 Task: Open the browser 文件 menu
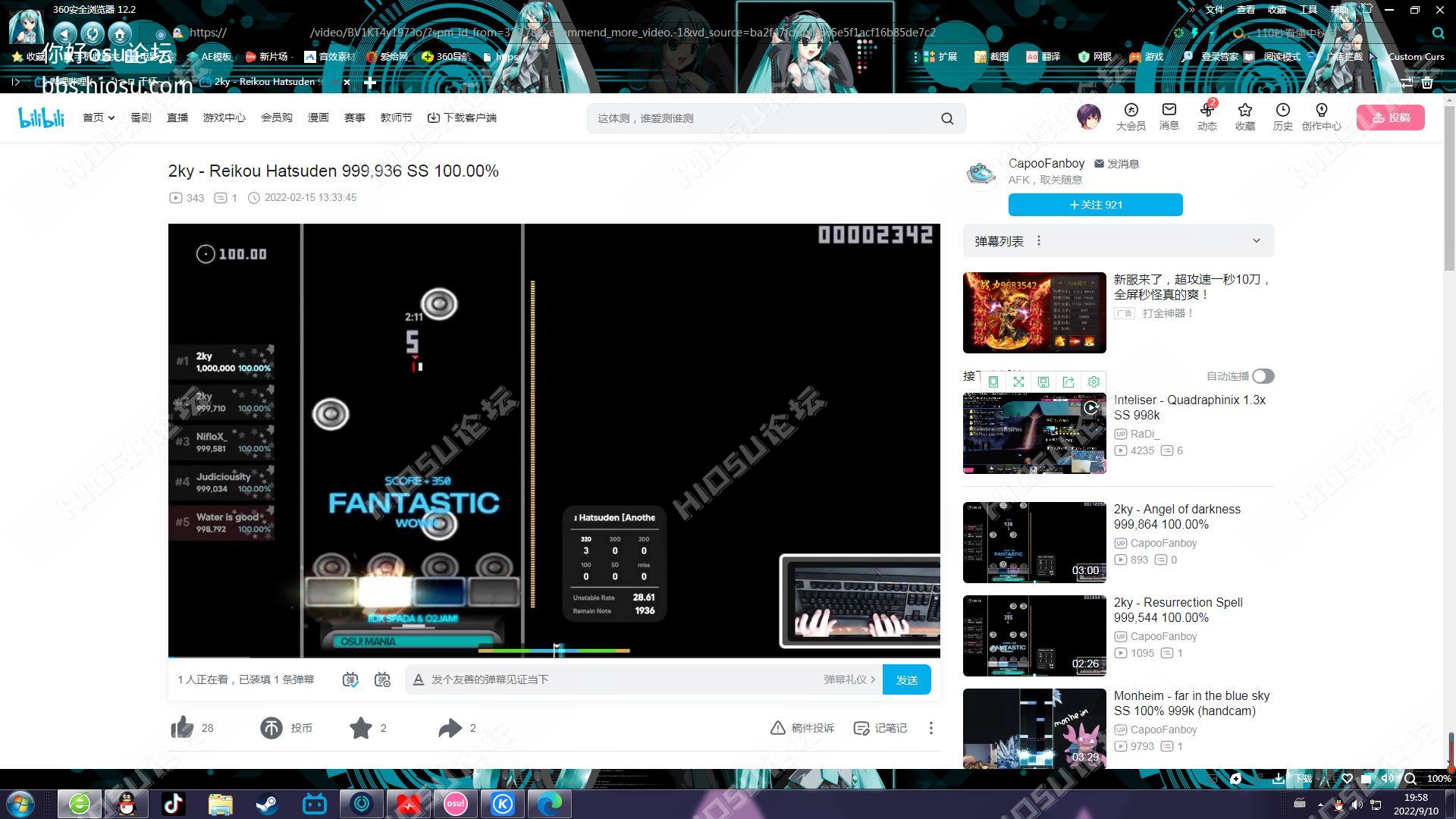click(x=1215, y=10)
